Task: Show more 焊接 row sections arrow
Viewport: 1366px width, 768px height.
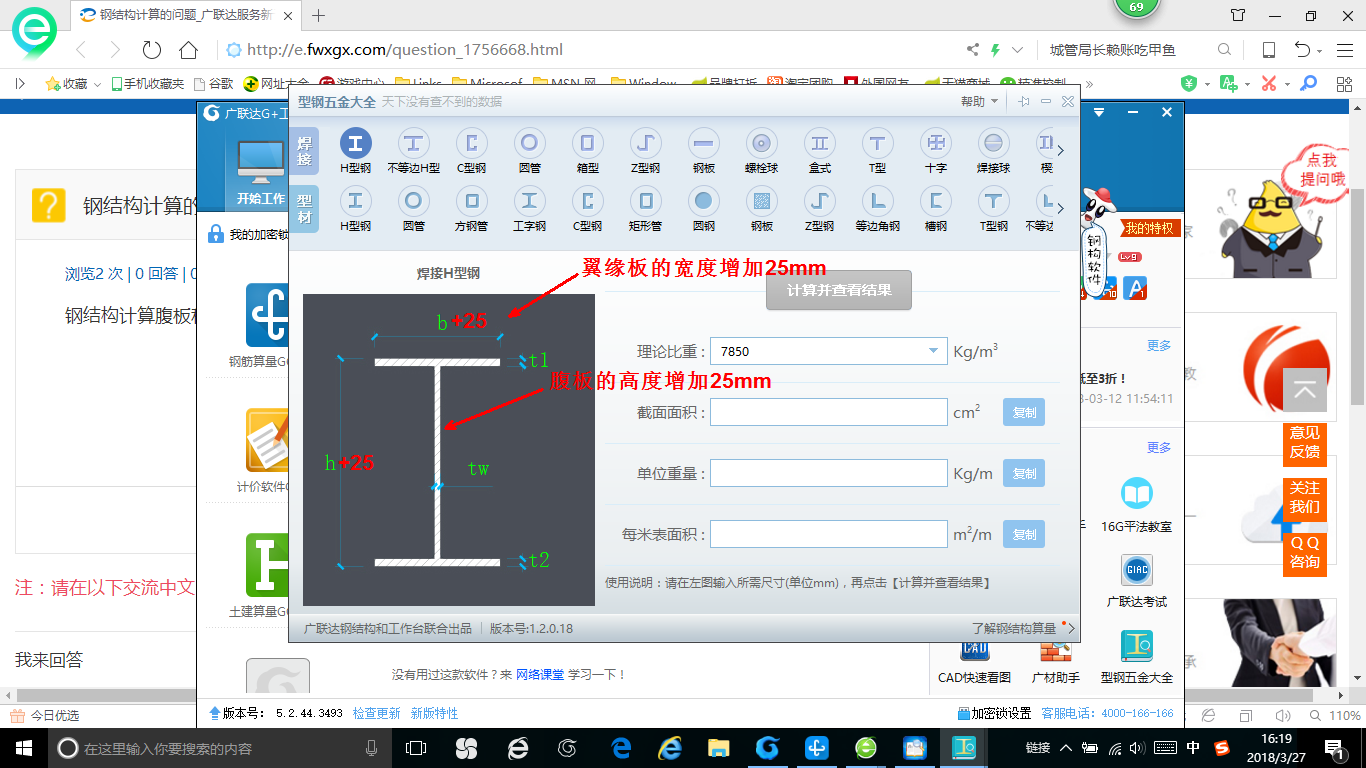Action: click(1060, 151)
